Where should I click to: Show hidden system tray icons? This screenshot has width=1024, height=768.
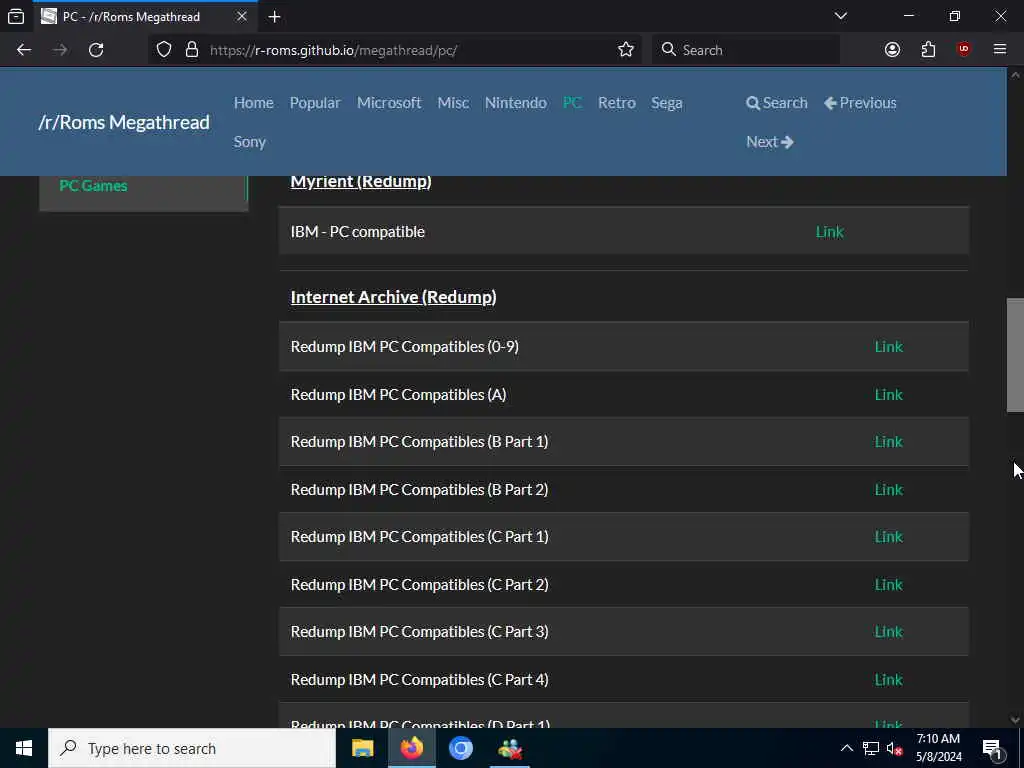coord(846,748)
